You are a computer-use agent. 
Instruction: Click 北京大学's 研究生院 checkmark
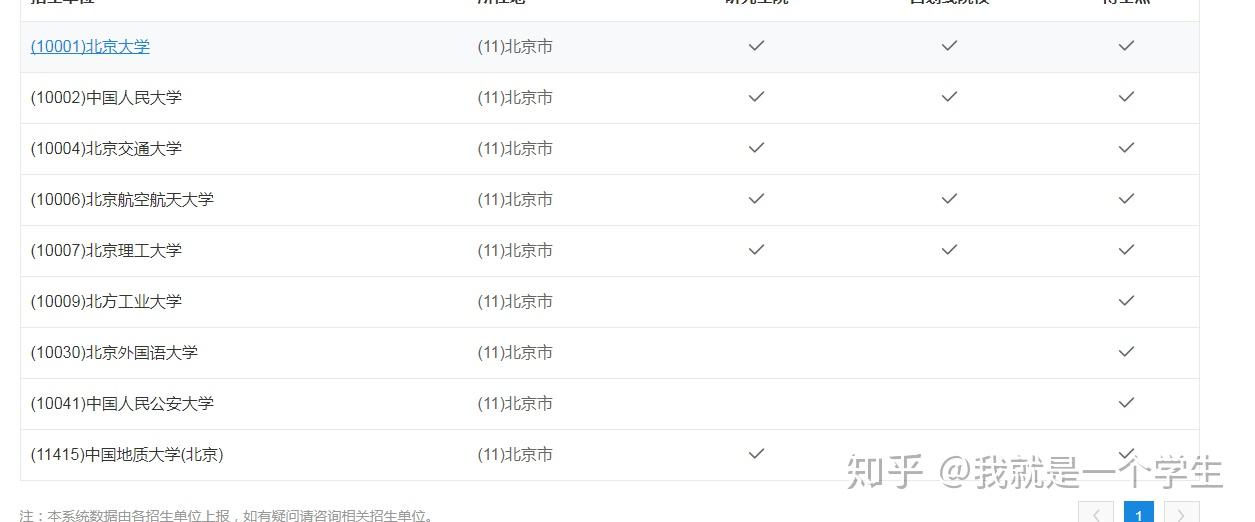[757, 46]
